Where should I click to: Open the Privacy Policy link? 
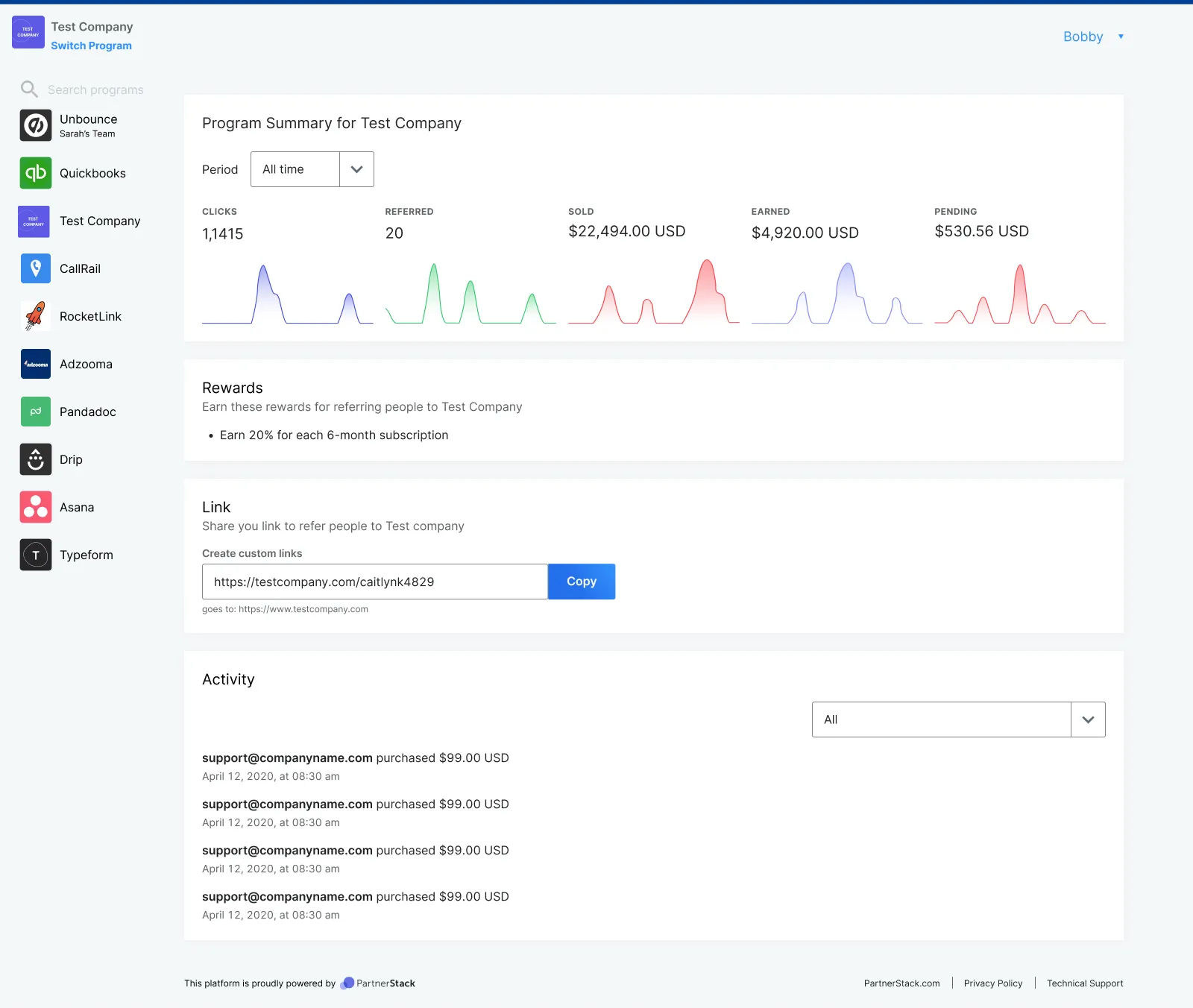tap(993, 983)
